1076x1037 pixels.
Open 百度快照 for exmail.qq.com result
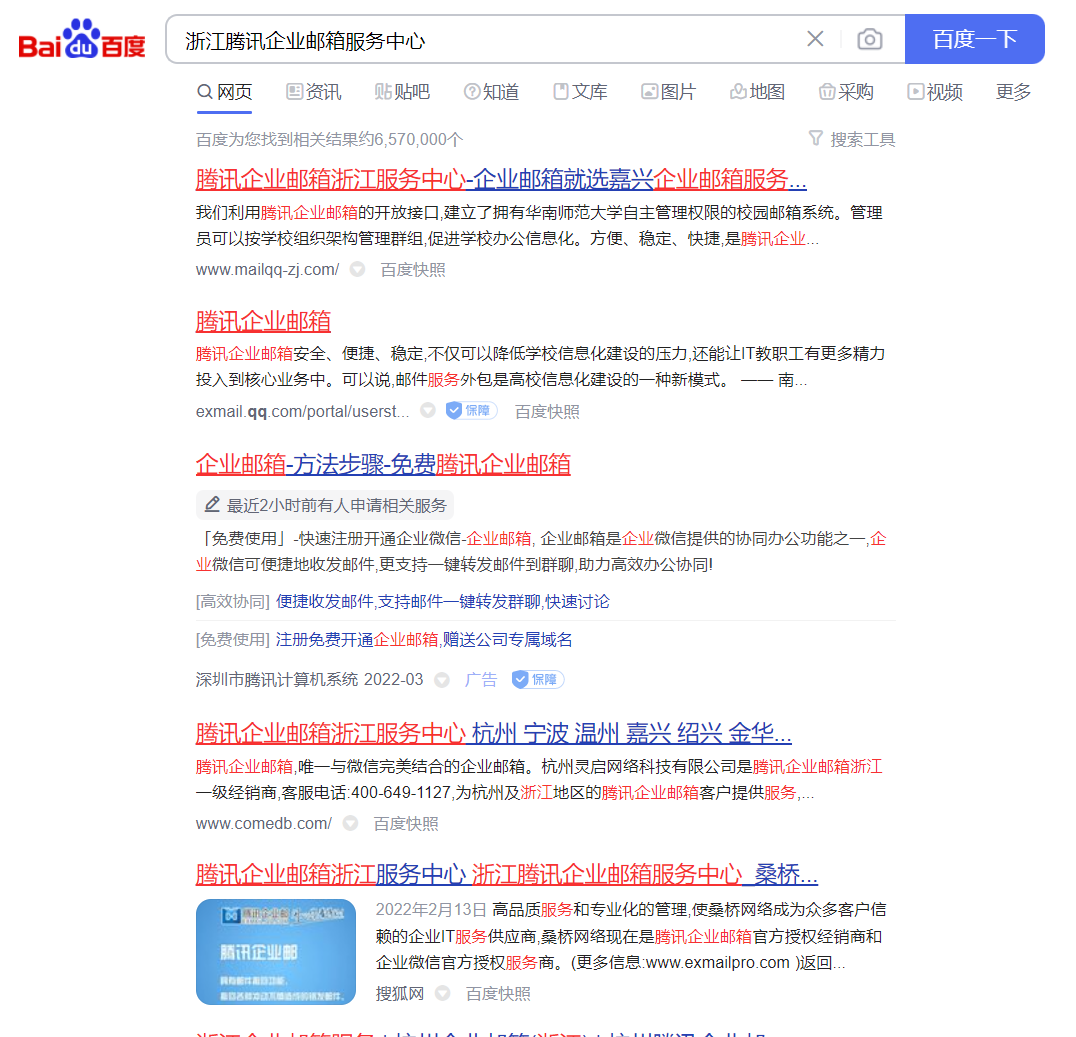tap(548, 411)
